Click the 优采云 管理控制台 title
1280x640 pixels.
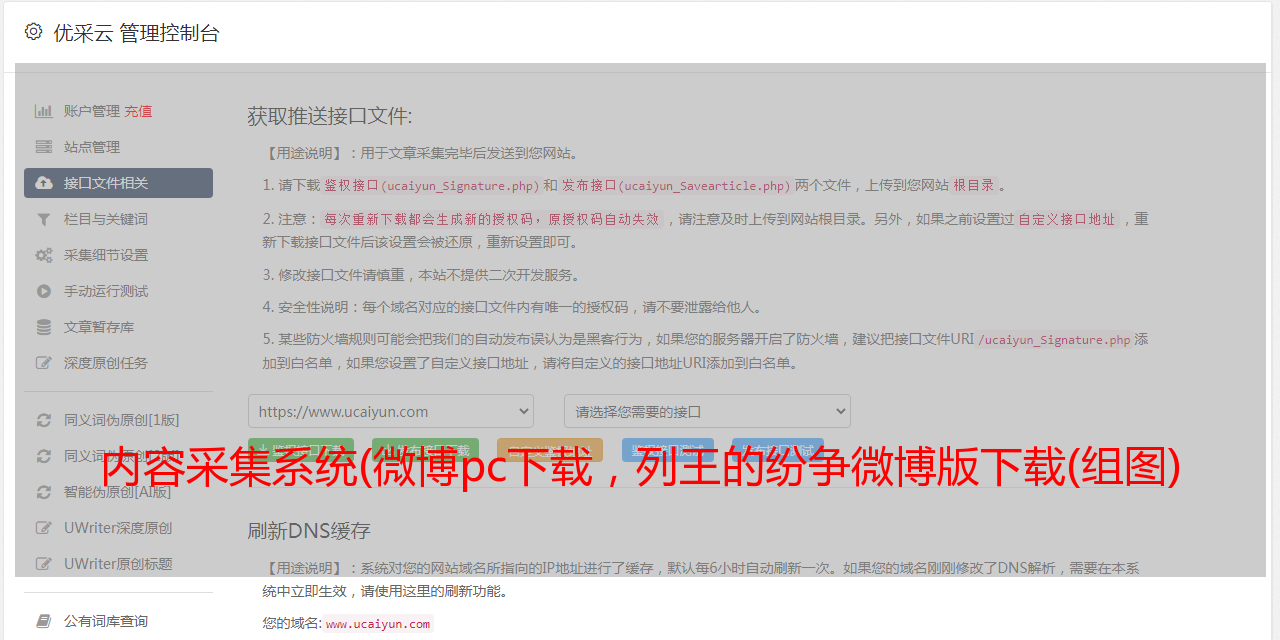coord(137,33)
